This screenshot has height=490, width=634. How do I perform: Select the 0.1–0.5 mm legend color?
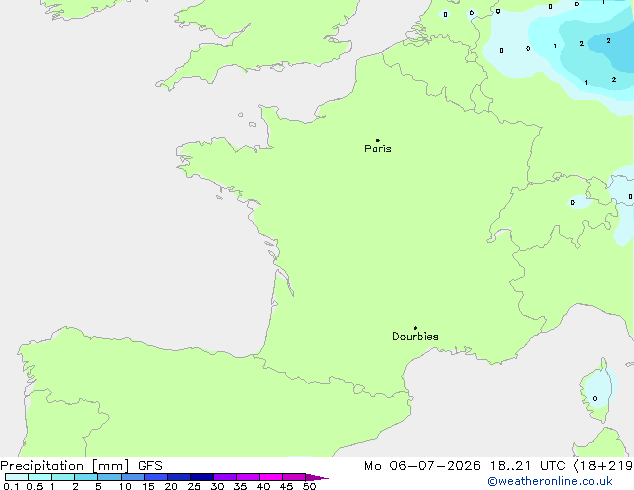[17, 477]
